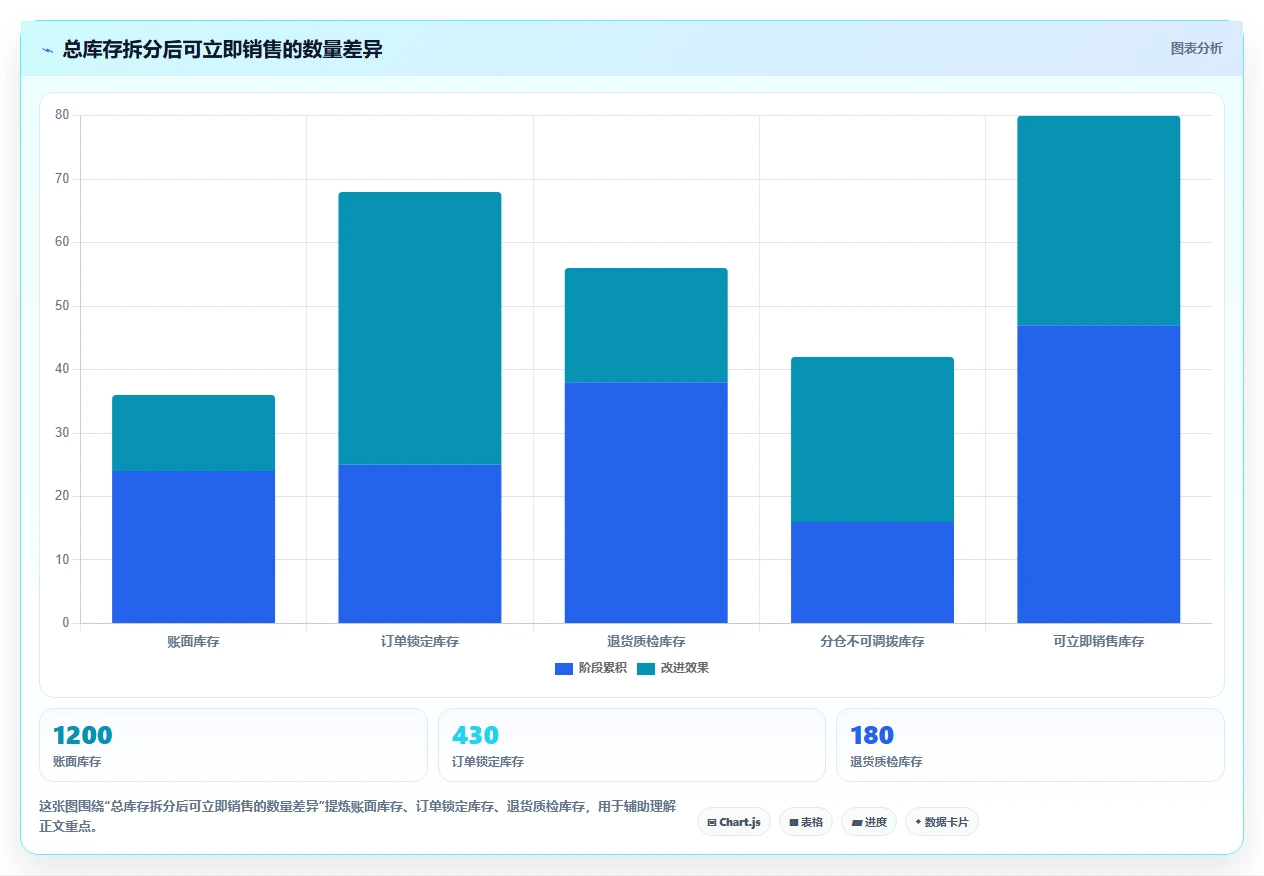This screenshot has width=1264, height=876.
Task: Select the 进度 tag chip
Action: 869,822
